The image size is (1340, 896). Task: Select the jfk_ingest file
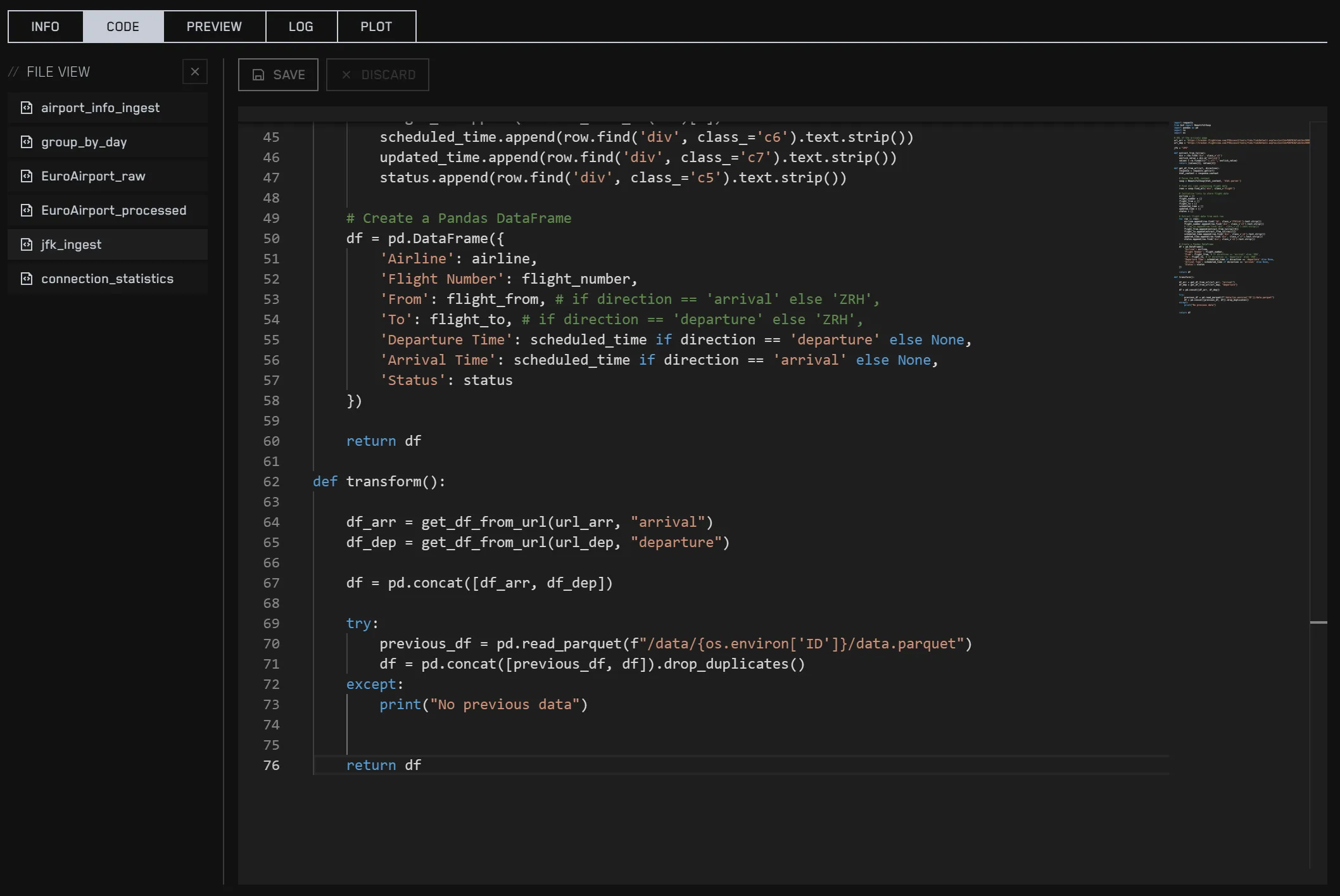(108, 244)
